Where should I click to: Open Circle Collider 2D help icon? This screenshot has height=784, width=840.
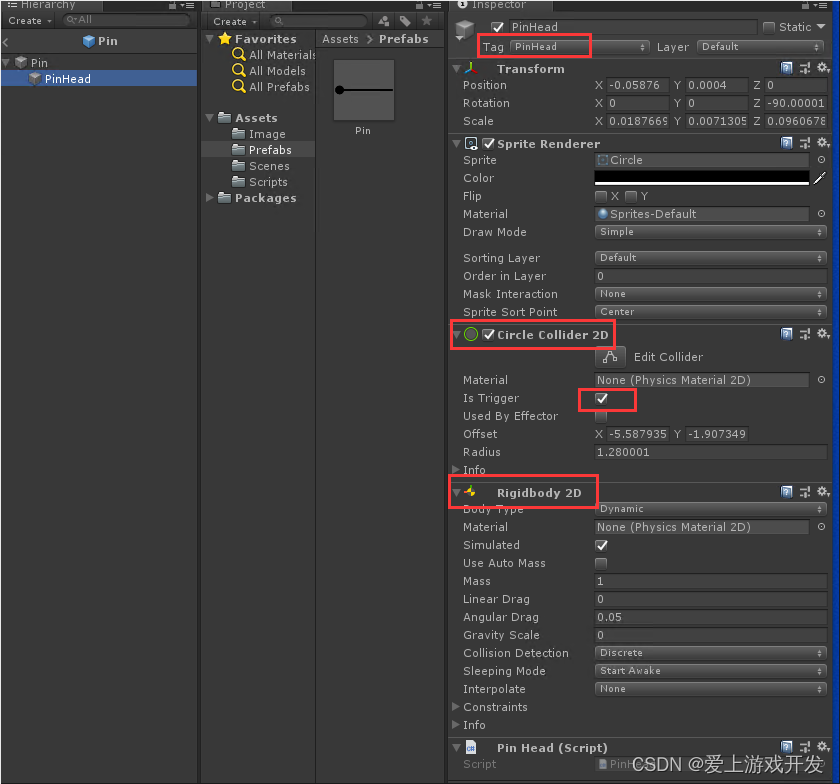[786, 334]
